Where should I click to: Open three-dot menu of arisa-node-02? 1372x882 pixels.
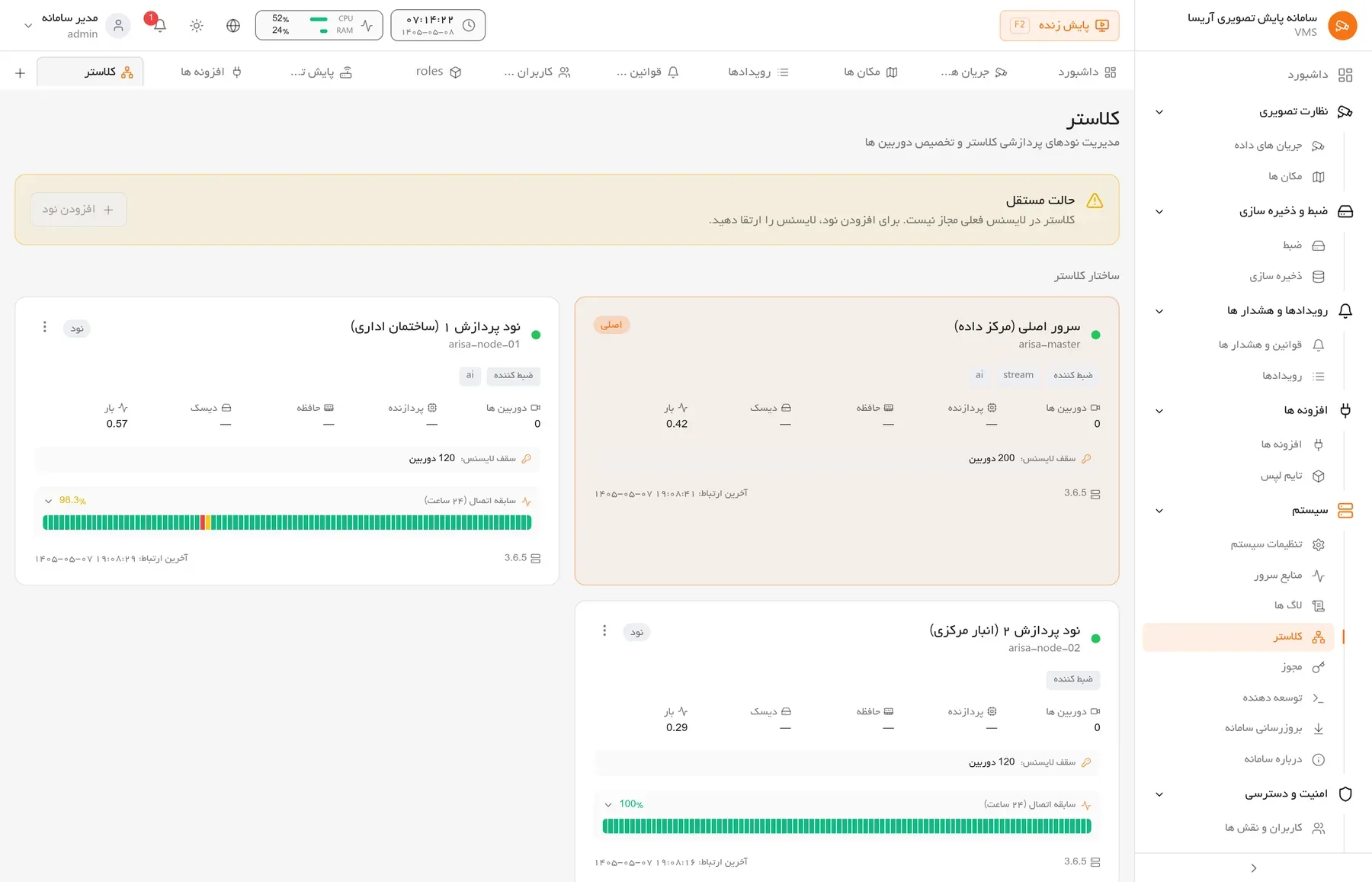point(604,630)
